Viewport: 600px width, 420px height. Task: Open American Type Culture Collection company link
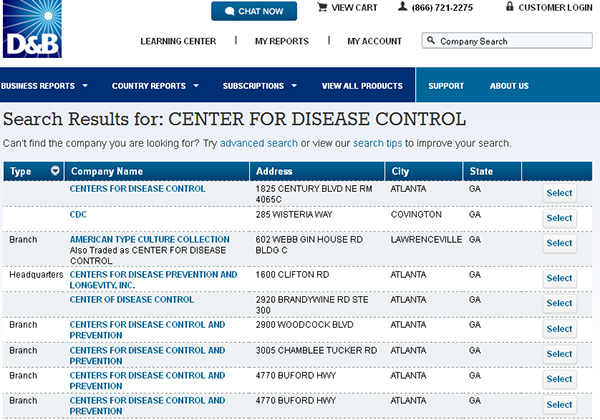click(150, 240)
